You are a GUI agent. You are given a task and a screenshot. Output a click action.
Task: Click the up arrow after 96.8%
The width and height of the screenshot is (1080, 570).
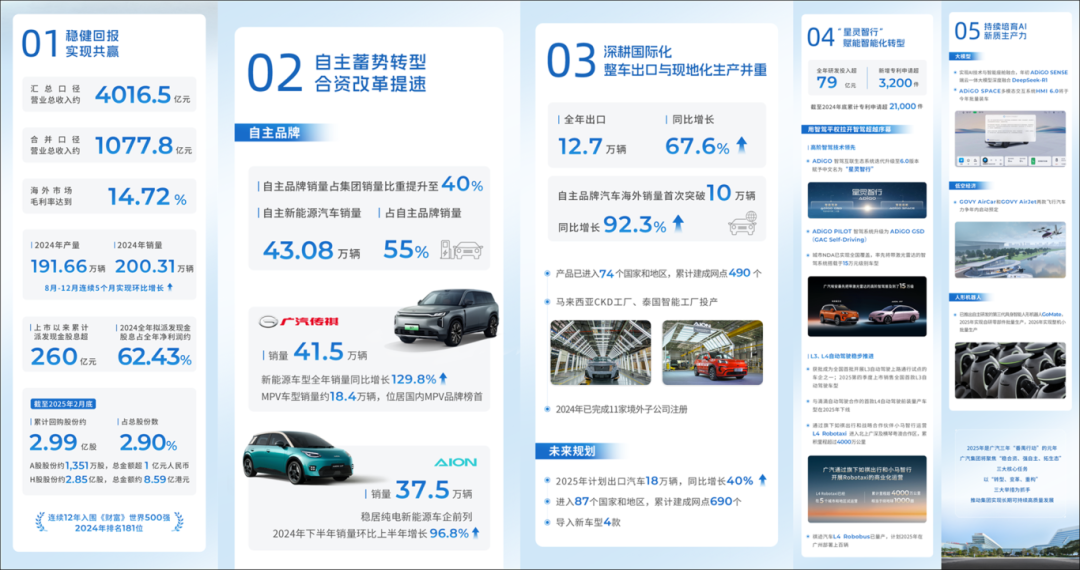tap(475, 533)
